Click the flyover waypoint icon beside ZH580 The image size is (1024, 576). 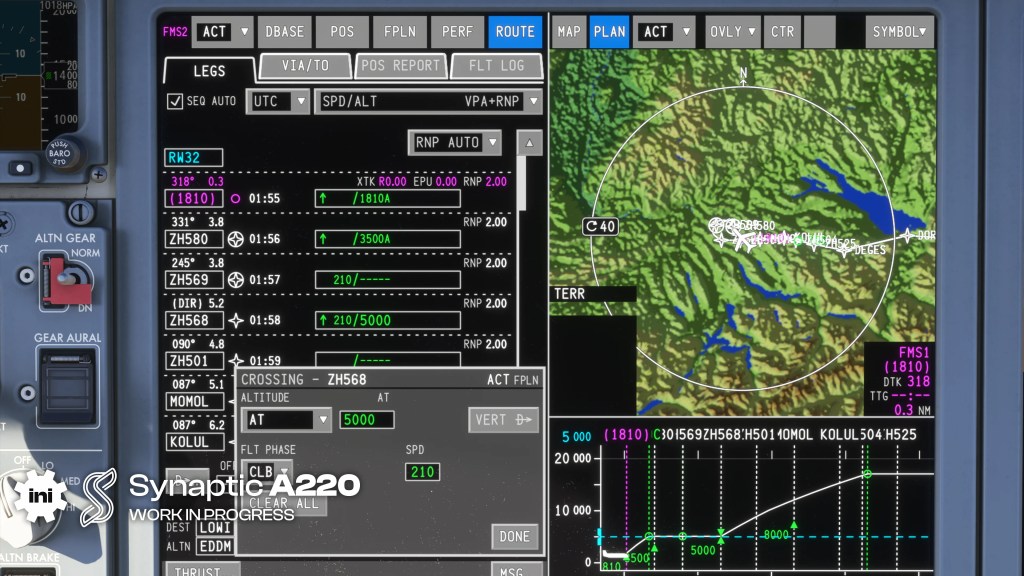pyautogui.click(x=236, y=239)
